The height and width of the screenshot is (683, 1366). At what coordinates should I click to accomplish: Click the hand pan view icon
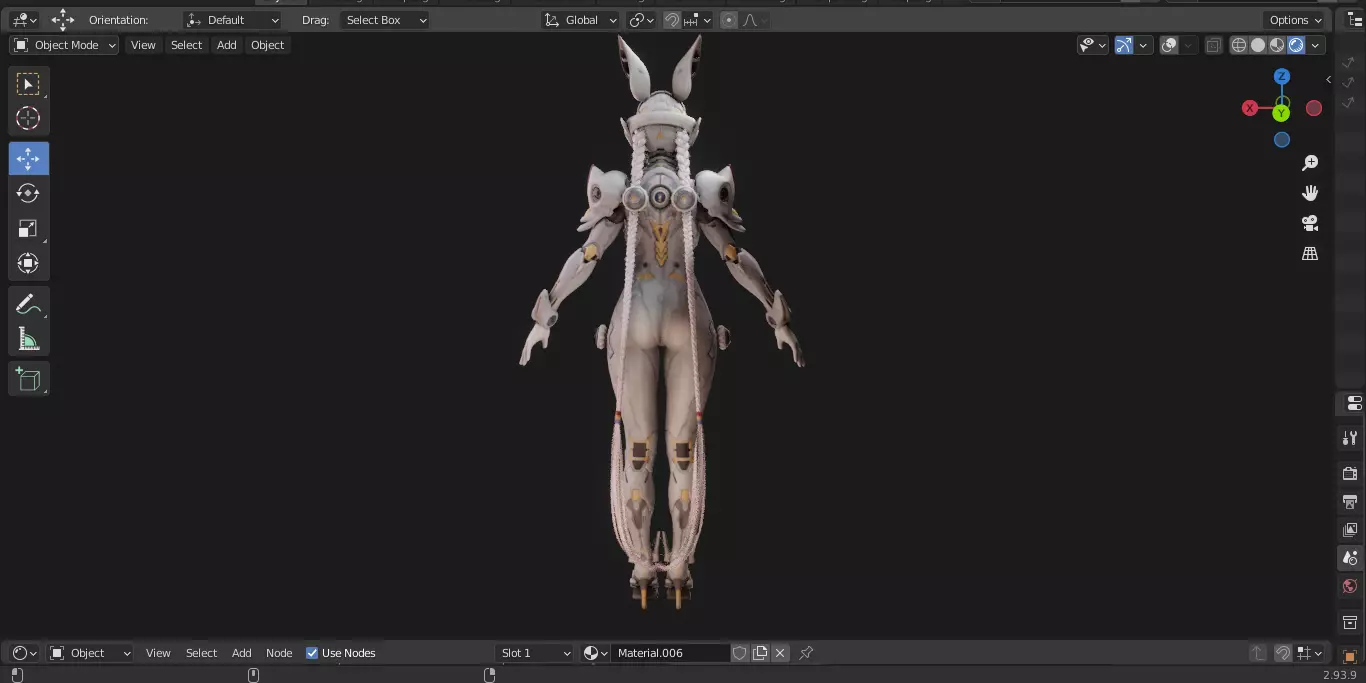pos(1310,193)
